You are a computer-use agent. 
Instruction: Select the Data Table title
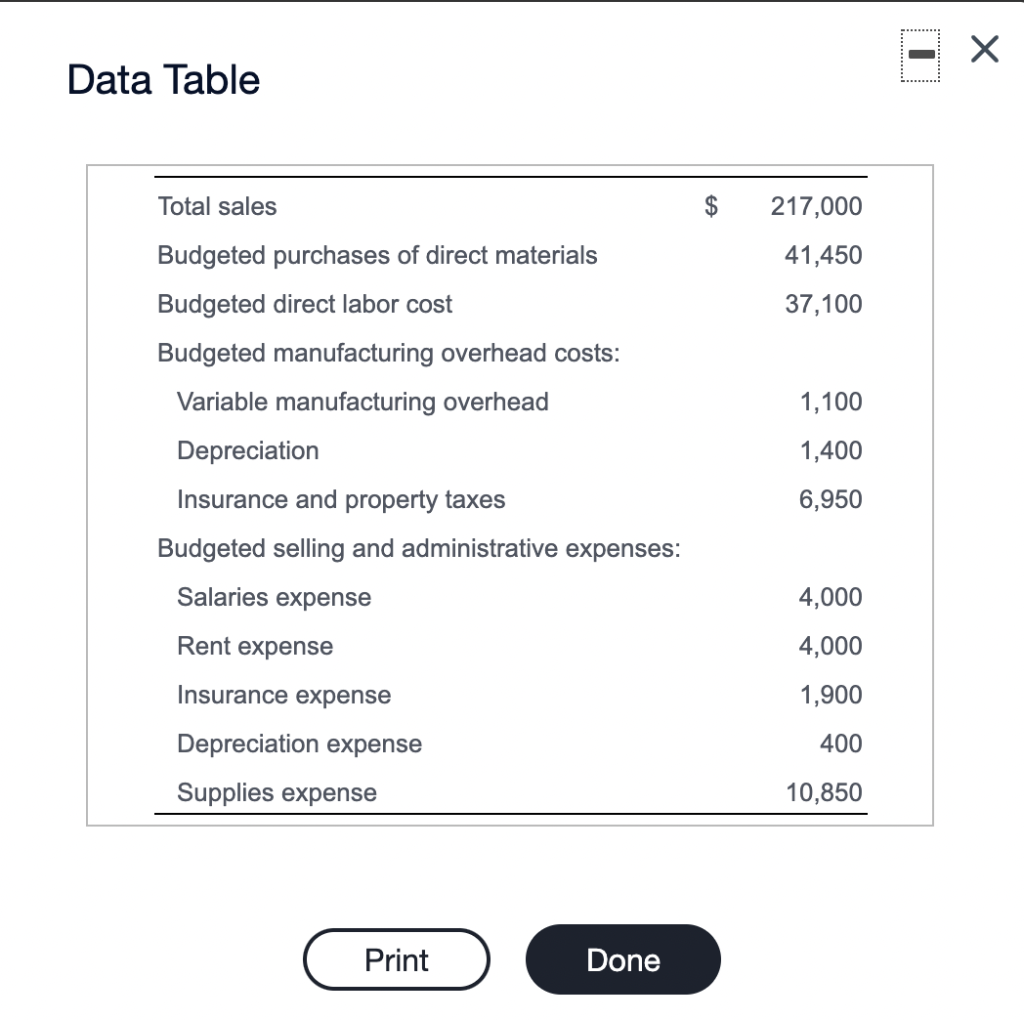(162, 79)
